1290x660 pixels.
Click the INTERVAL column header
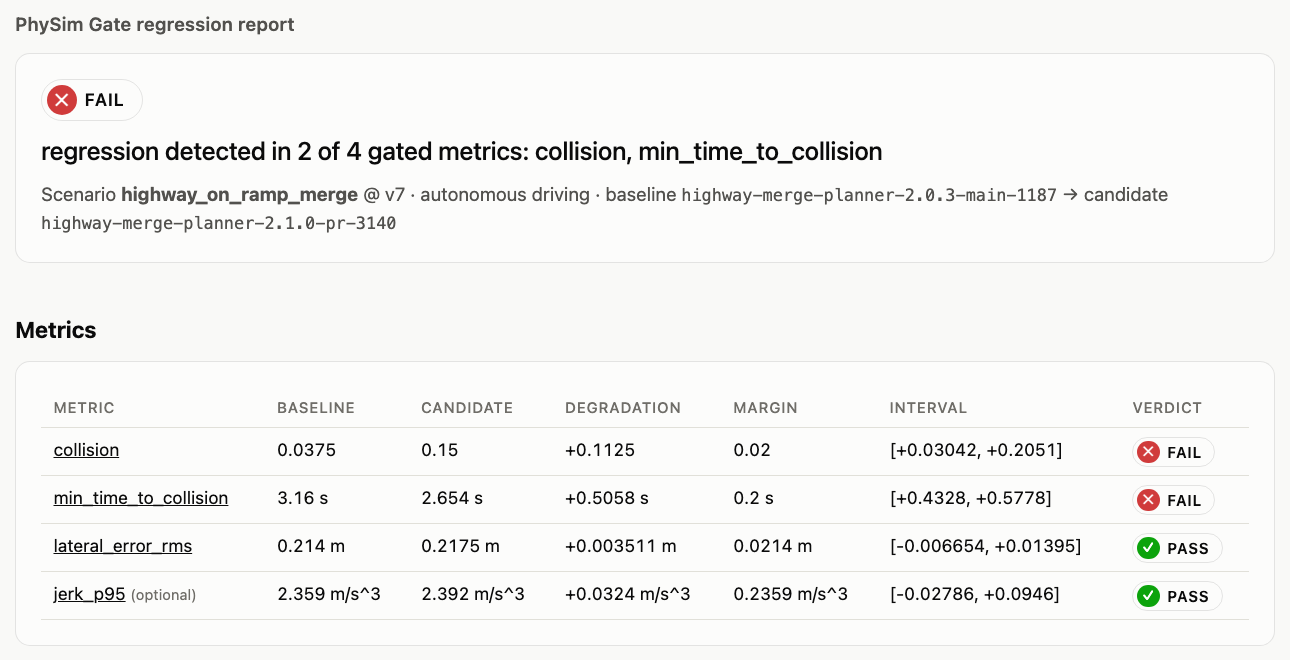click(x=928, y=408)
